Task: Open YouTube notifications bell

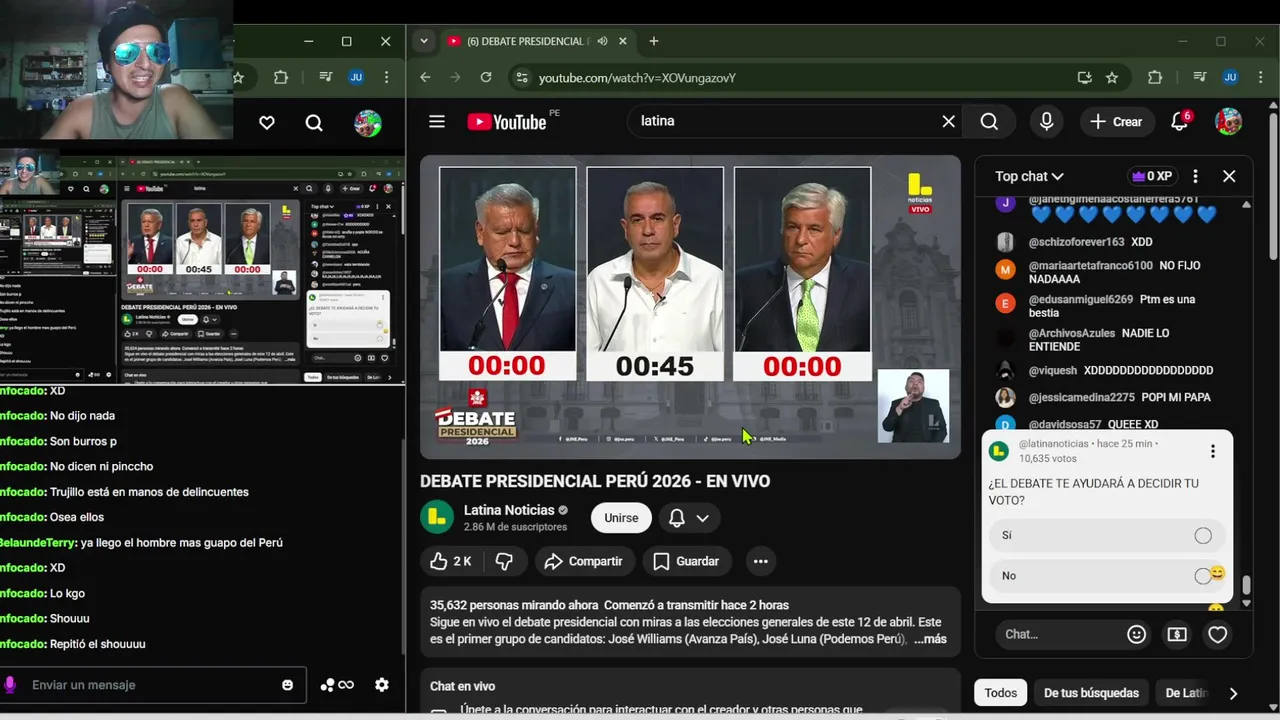Action: click(x=1180, y=121)
